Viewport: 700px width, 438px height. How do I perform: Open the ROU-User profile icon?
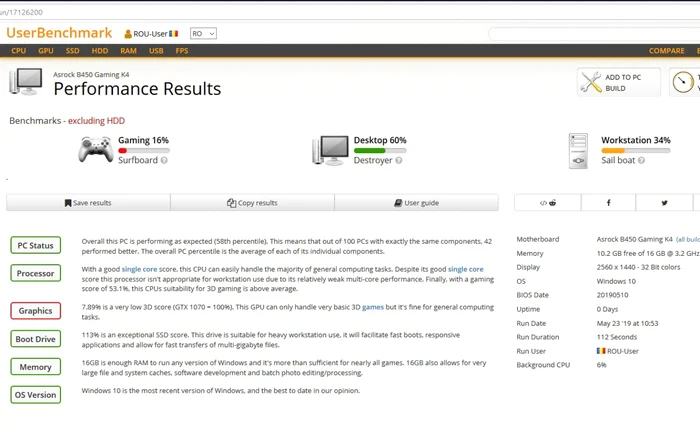click(x=128, y=34)
